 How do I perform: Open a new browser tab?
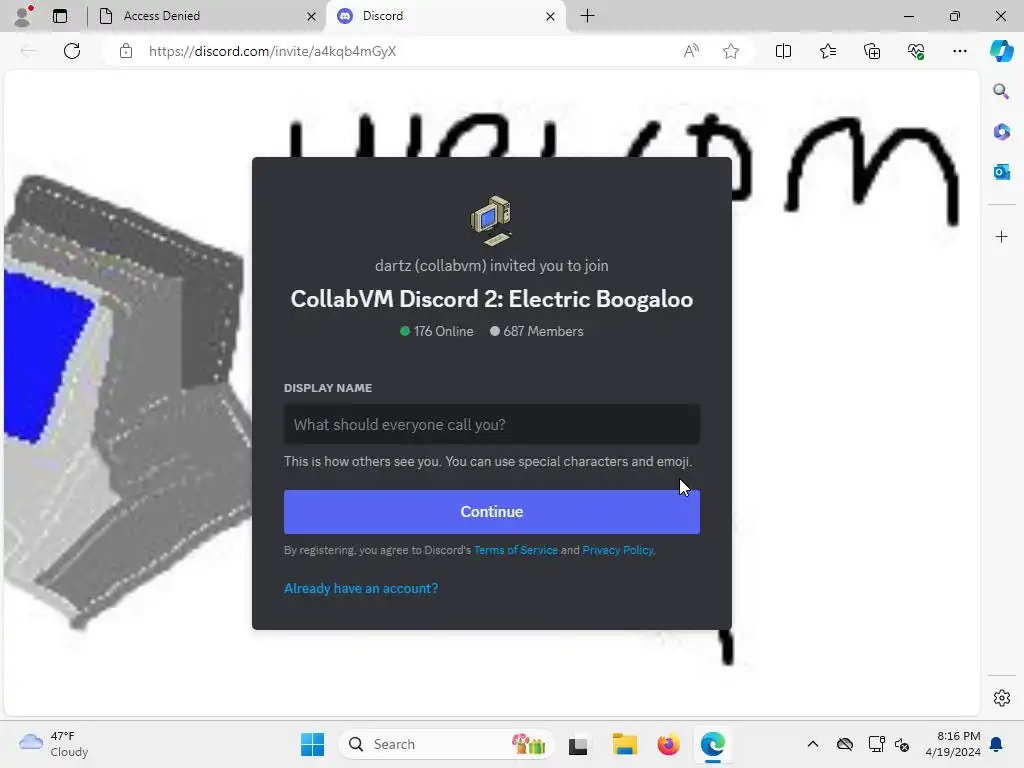click(x=587, y=16)
